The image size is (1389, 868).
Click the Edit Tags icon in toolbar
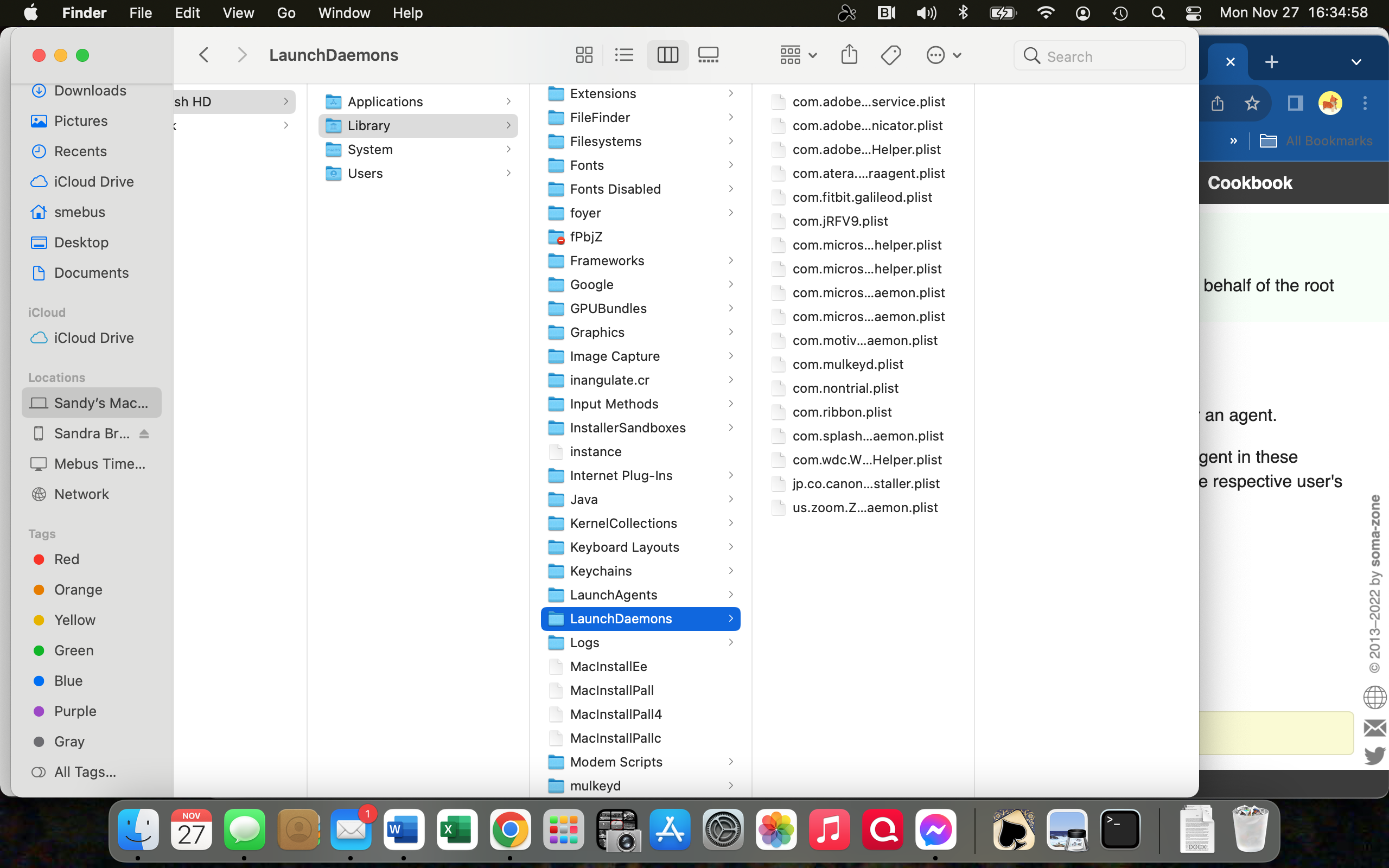pyautogui.click(x=890, y=55)
